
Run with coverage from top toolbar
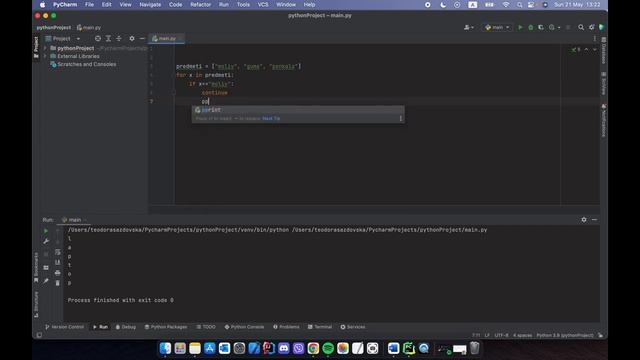tap(541, 27)
